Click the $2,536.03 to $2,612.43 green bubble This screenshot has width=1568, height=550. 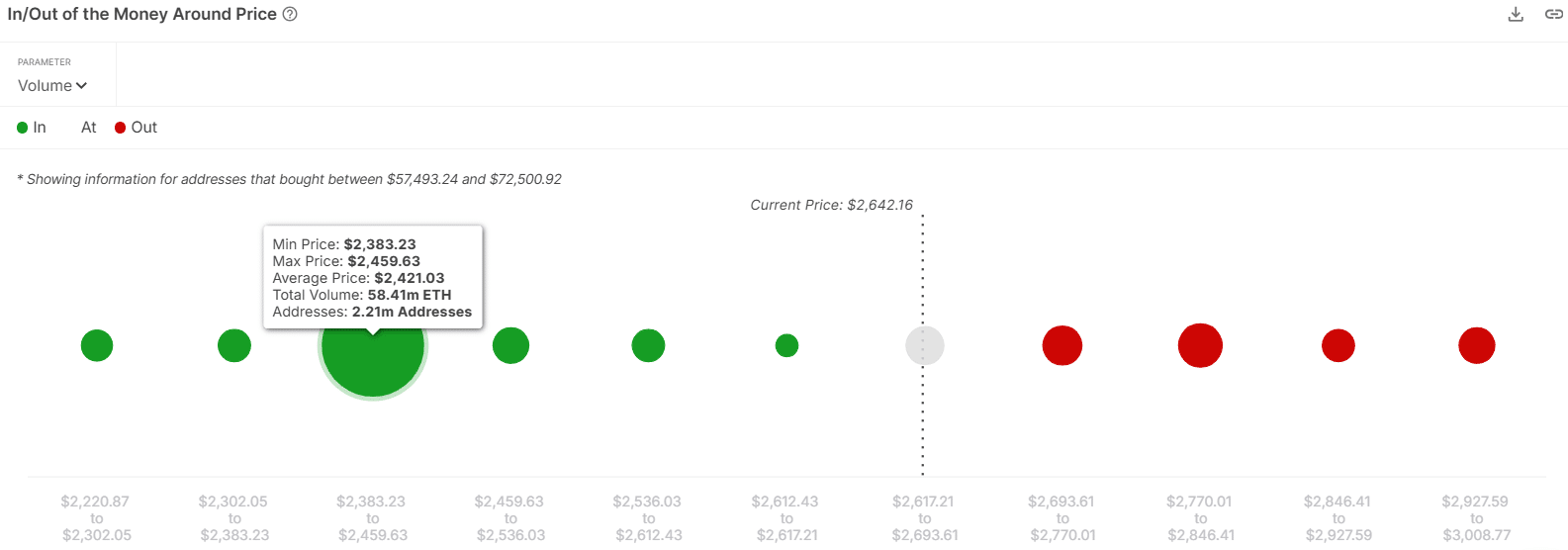coord(648,346)
